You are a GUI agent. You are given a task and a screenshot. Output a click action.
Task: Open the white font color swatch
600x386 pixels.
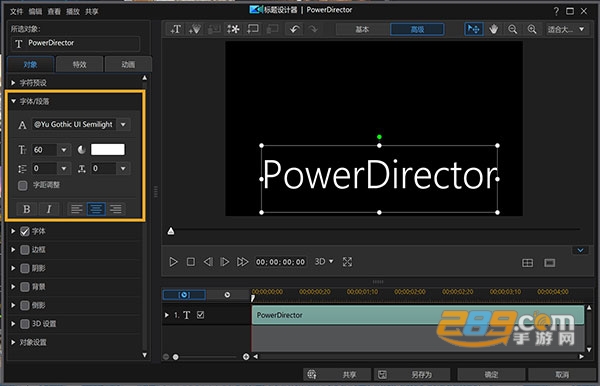tap(108, 150)
